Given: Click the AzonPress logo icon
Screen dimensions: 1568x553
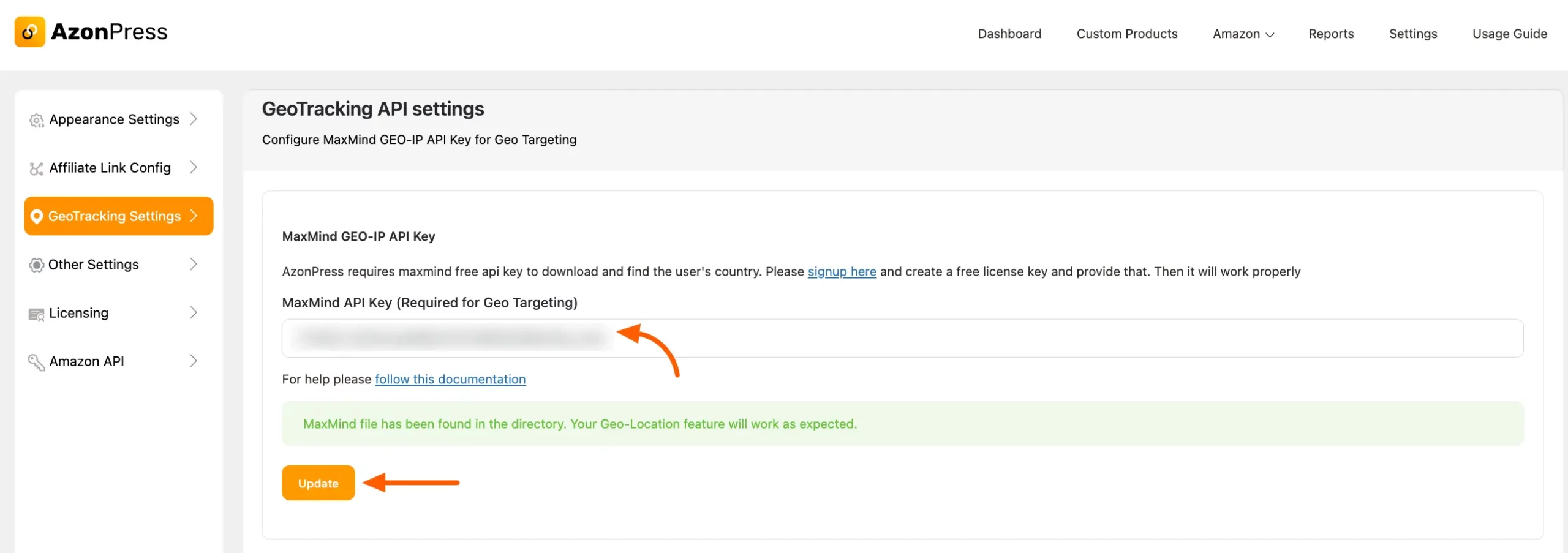Looking at the screenshot, I should click(29, 32).
